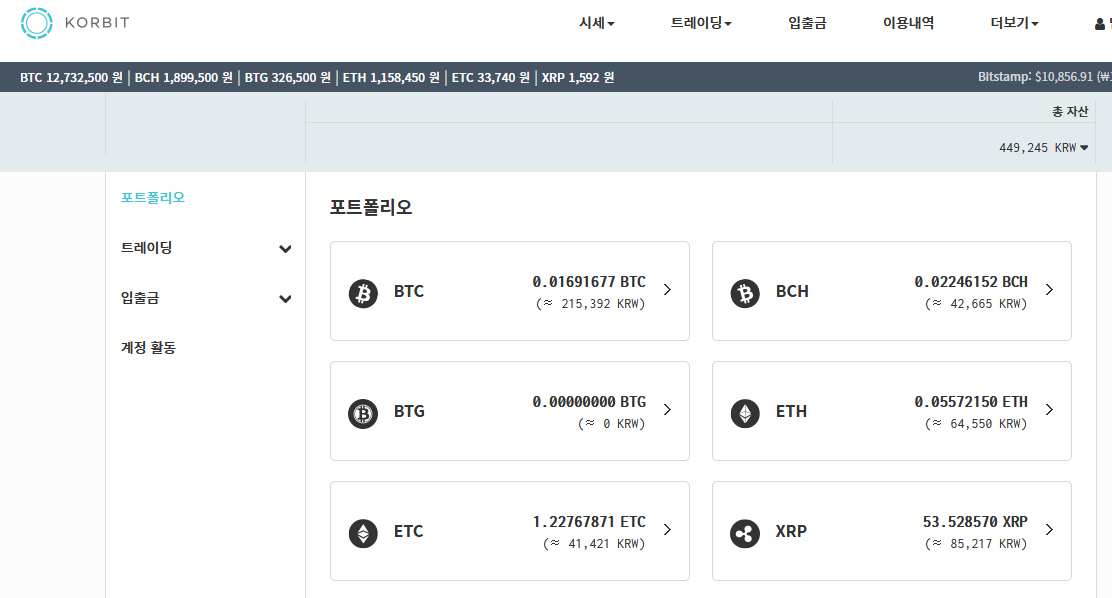Click the Bitcoin (BTC) coin icon
The width and height of the screenshot is (1112, 598).
[363, 293]
